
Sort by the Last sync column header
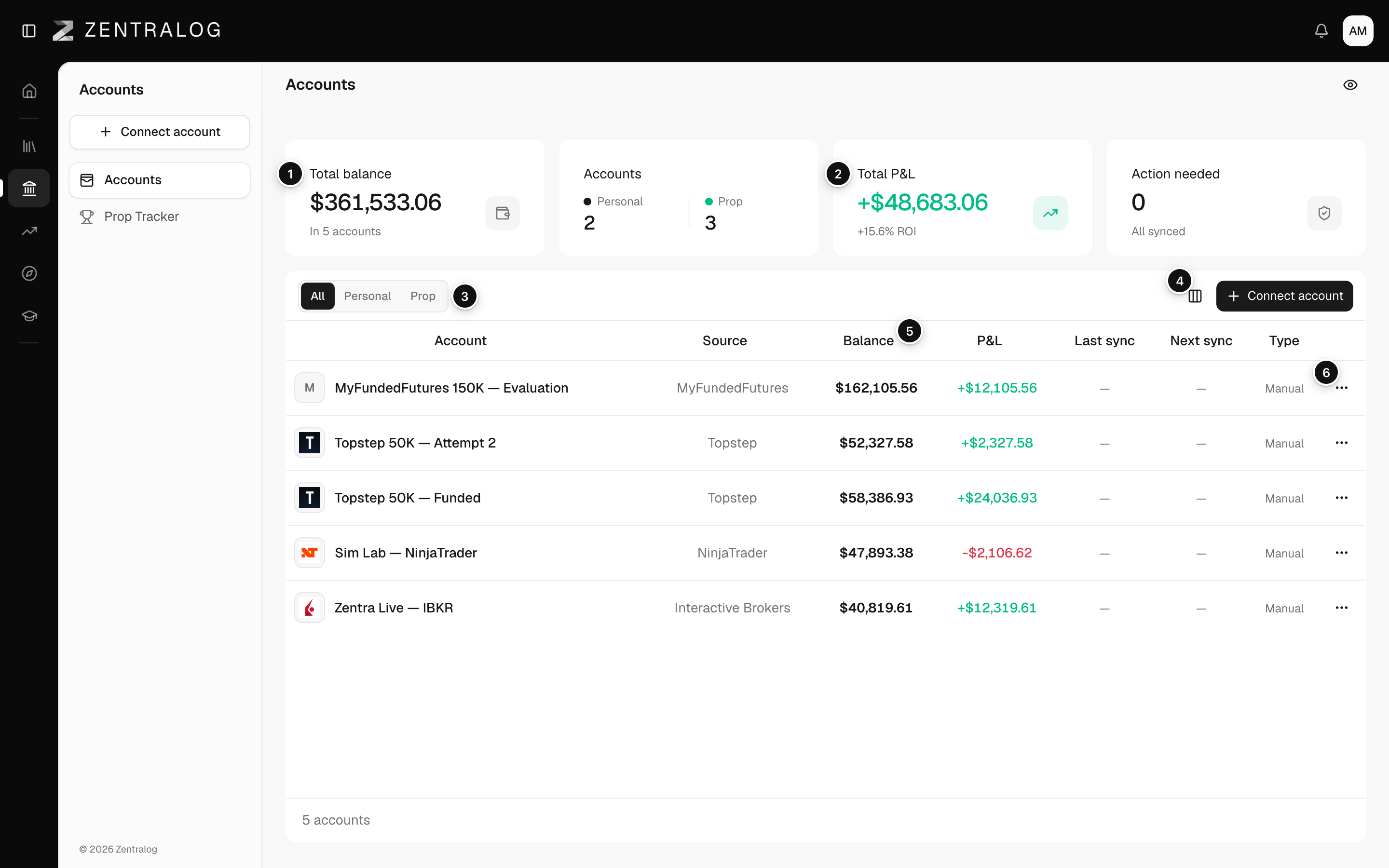[x=1104, y=341]
